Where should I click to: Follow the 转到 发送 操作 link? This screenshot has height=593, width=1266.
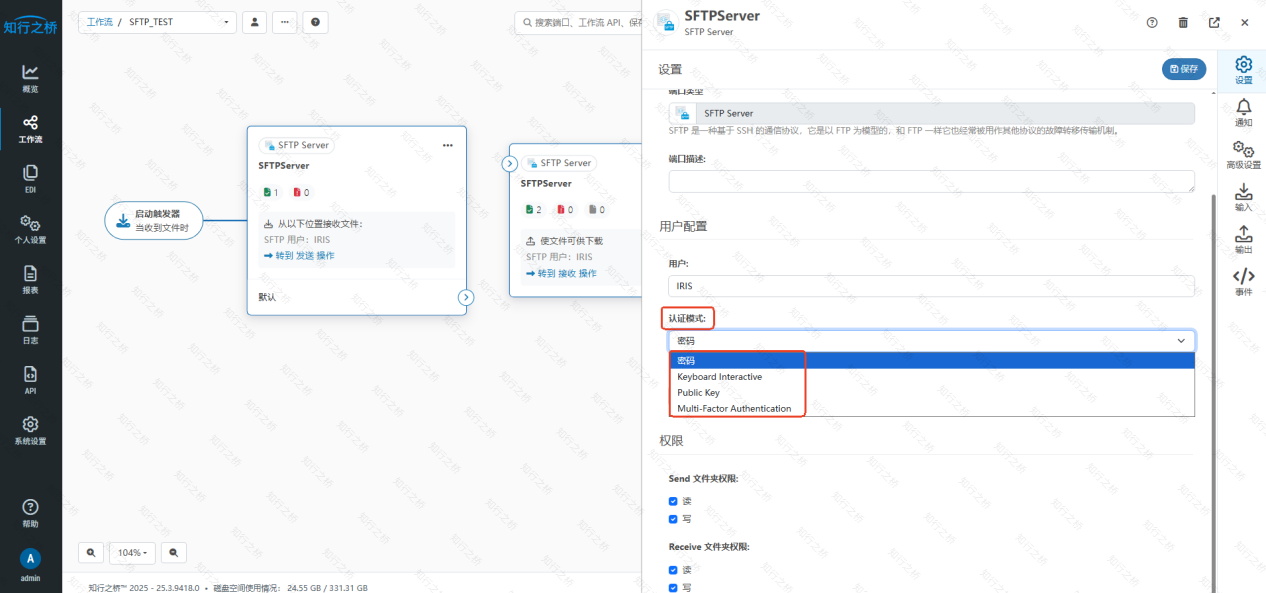[299, 256]
